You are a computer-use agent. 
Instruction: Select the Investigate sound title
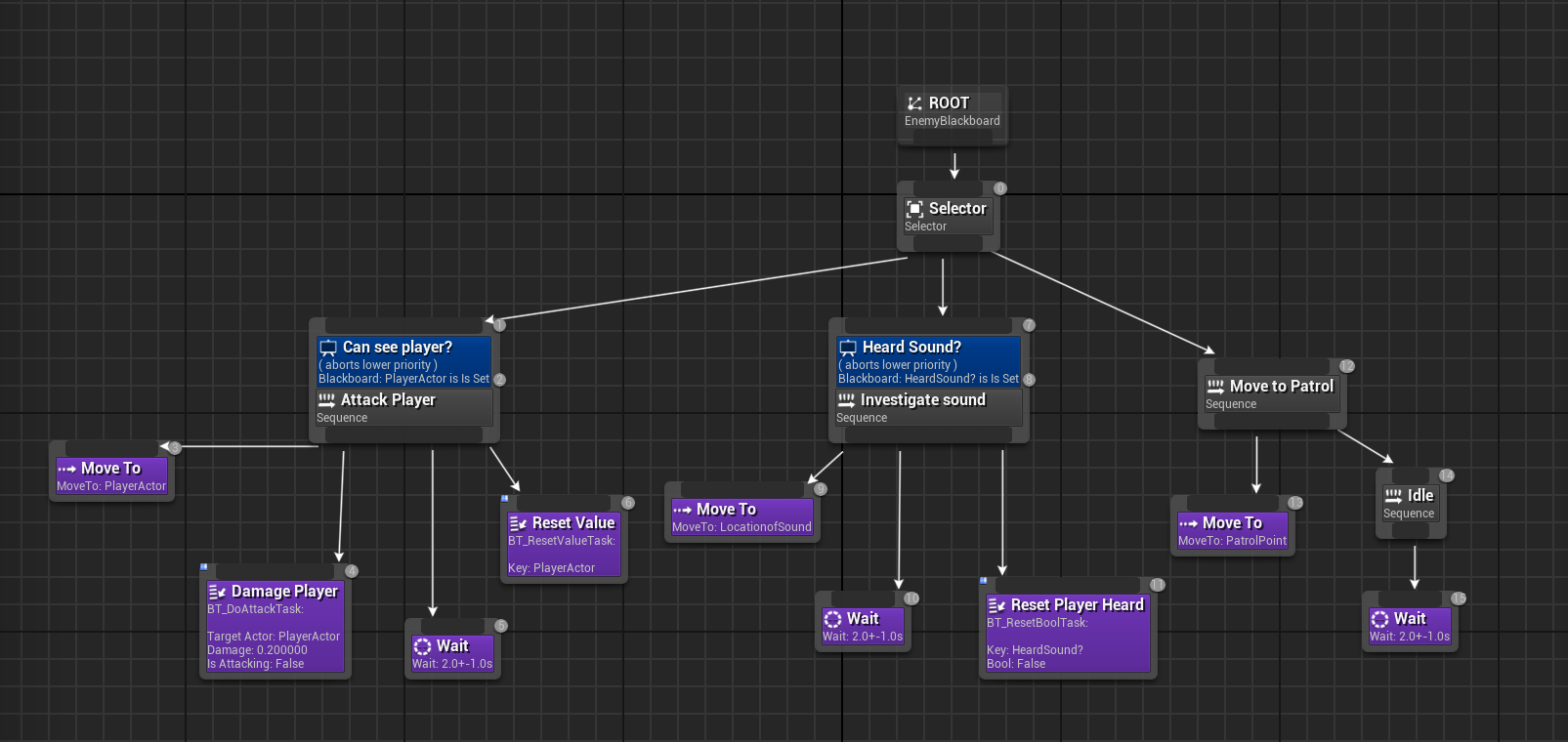923,400
